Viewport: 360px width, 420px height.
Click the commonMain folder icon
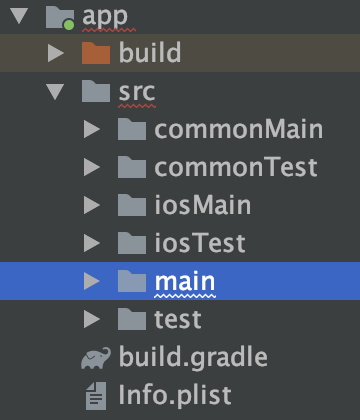pos(132,129)
